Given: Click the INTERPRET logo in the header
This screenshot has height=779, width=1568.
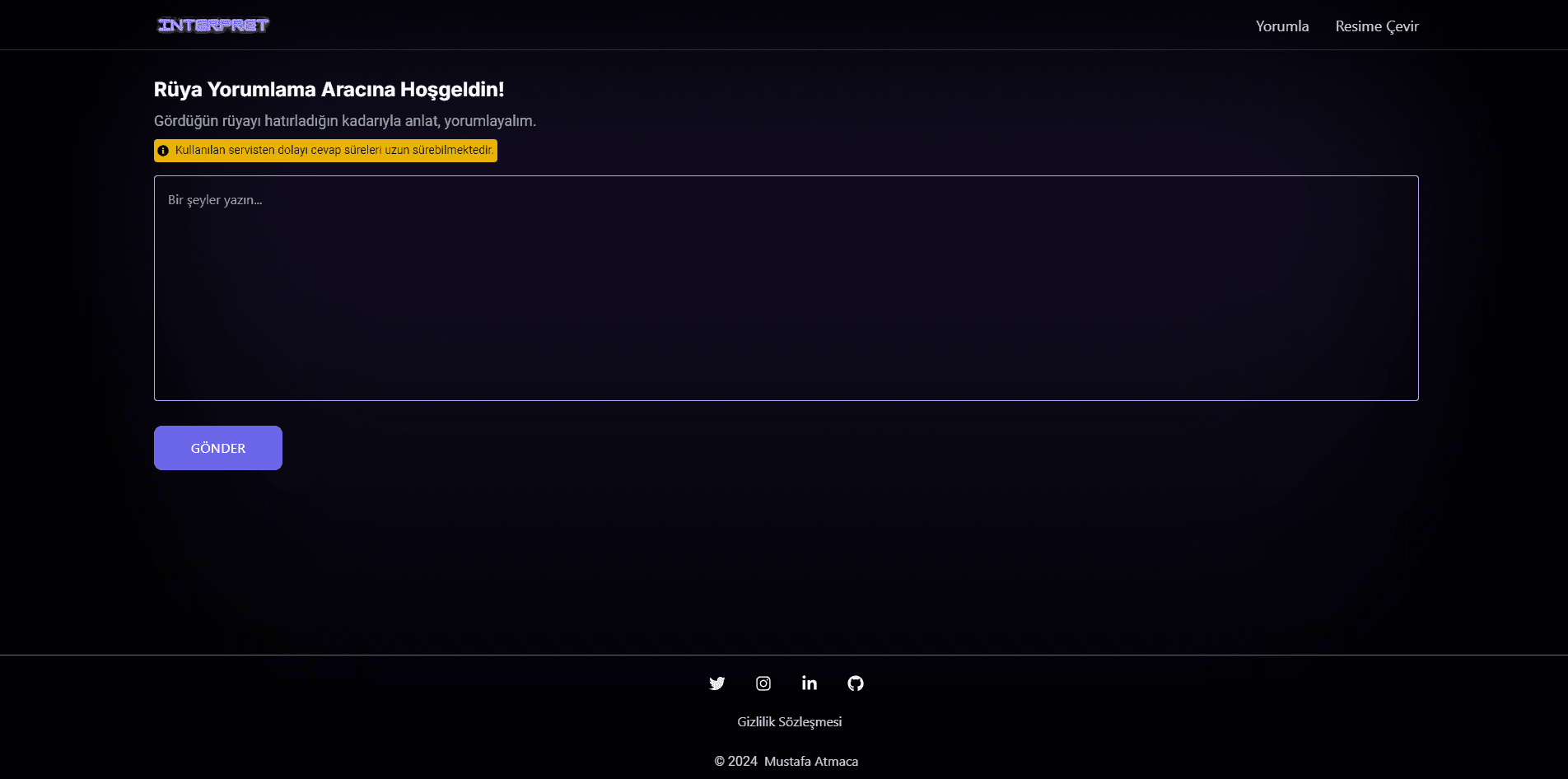Looking at the screenshot, I should (x=213, y=26).
